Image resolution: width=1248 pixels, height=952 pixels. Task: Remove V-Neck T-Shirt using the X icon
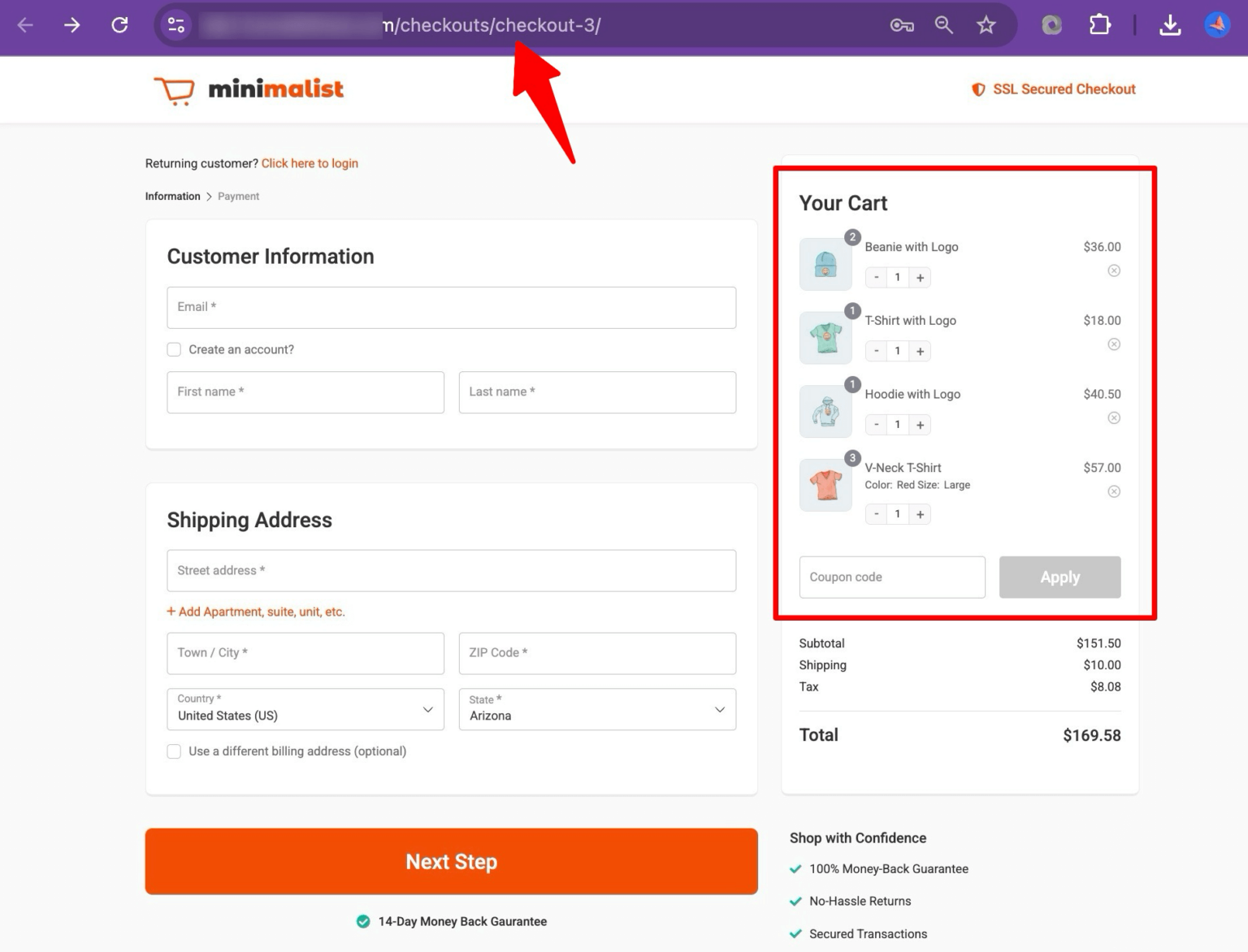(1113, 491)
